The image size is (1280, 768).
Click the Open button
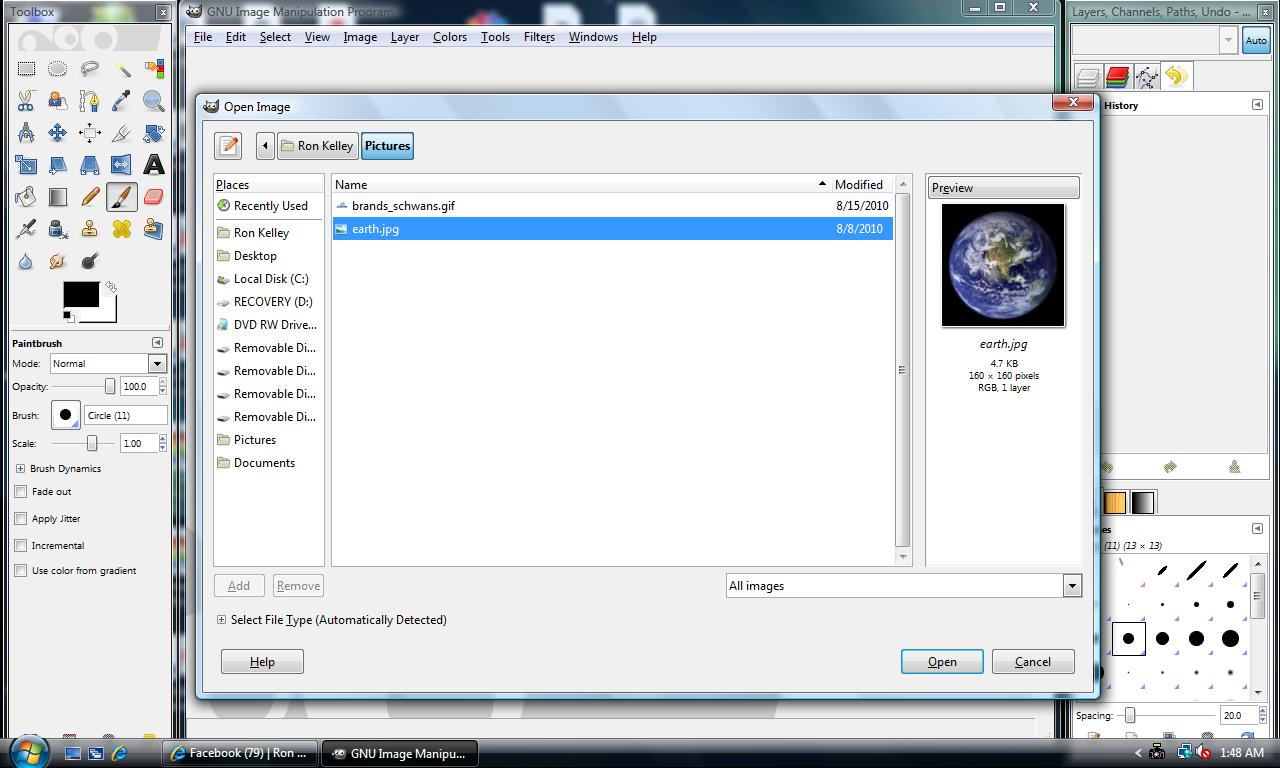point(941,662)
